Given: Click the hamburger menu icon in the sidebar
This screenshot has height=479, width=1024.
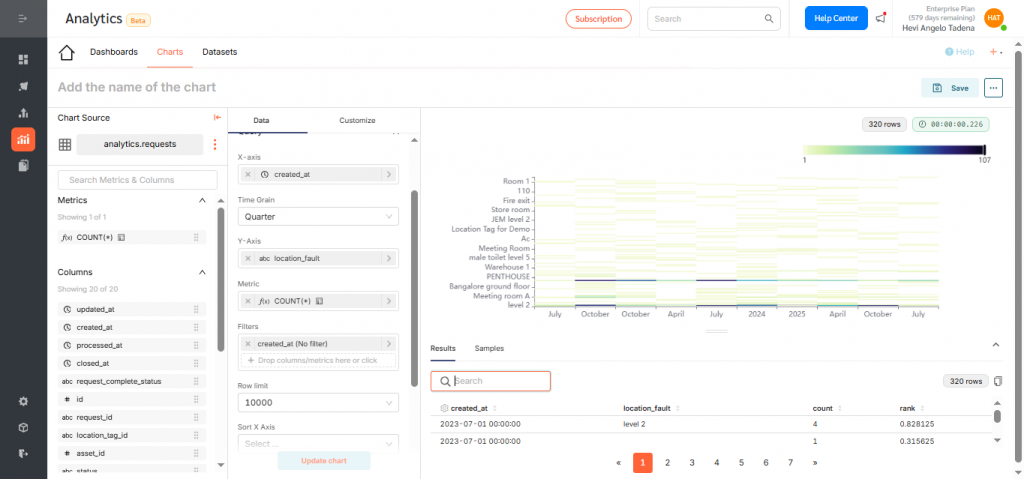Looking at the screenshot, I should (x=23, y=19).
